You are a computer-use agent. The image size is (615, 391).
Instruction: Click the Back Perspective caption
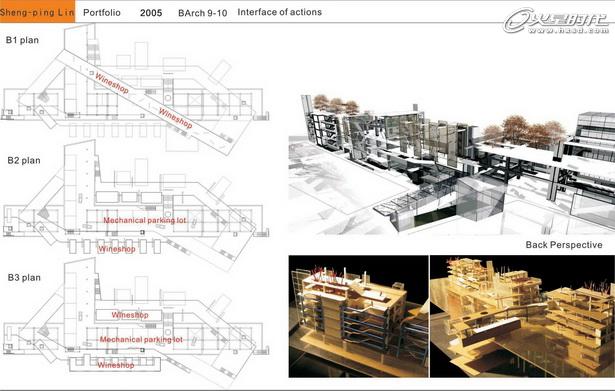point(564,245)
